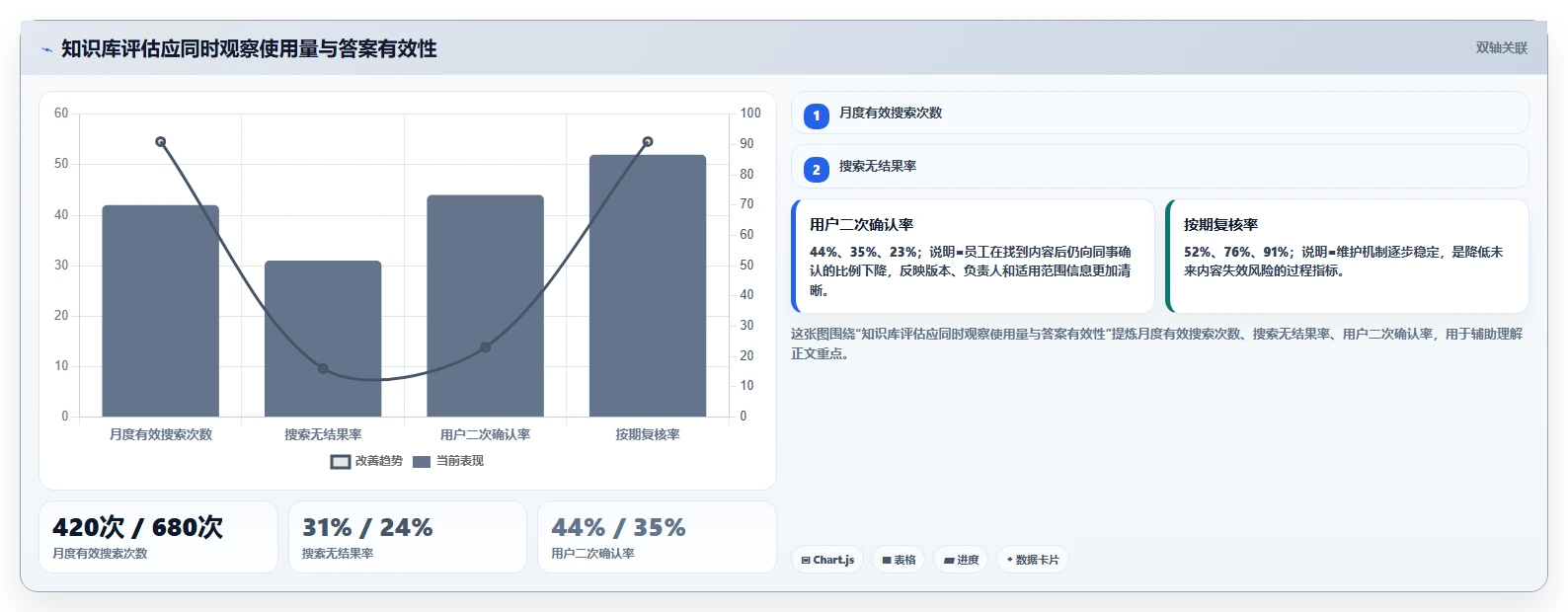Click the title 知识库评估应同时观察使用量与答案有效性

(249, 49)
